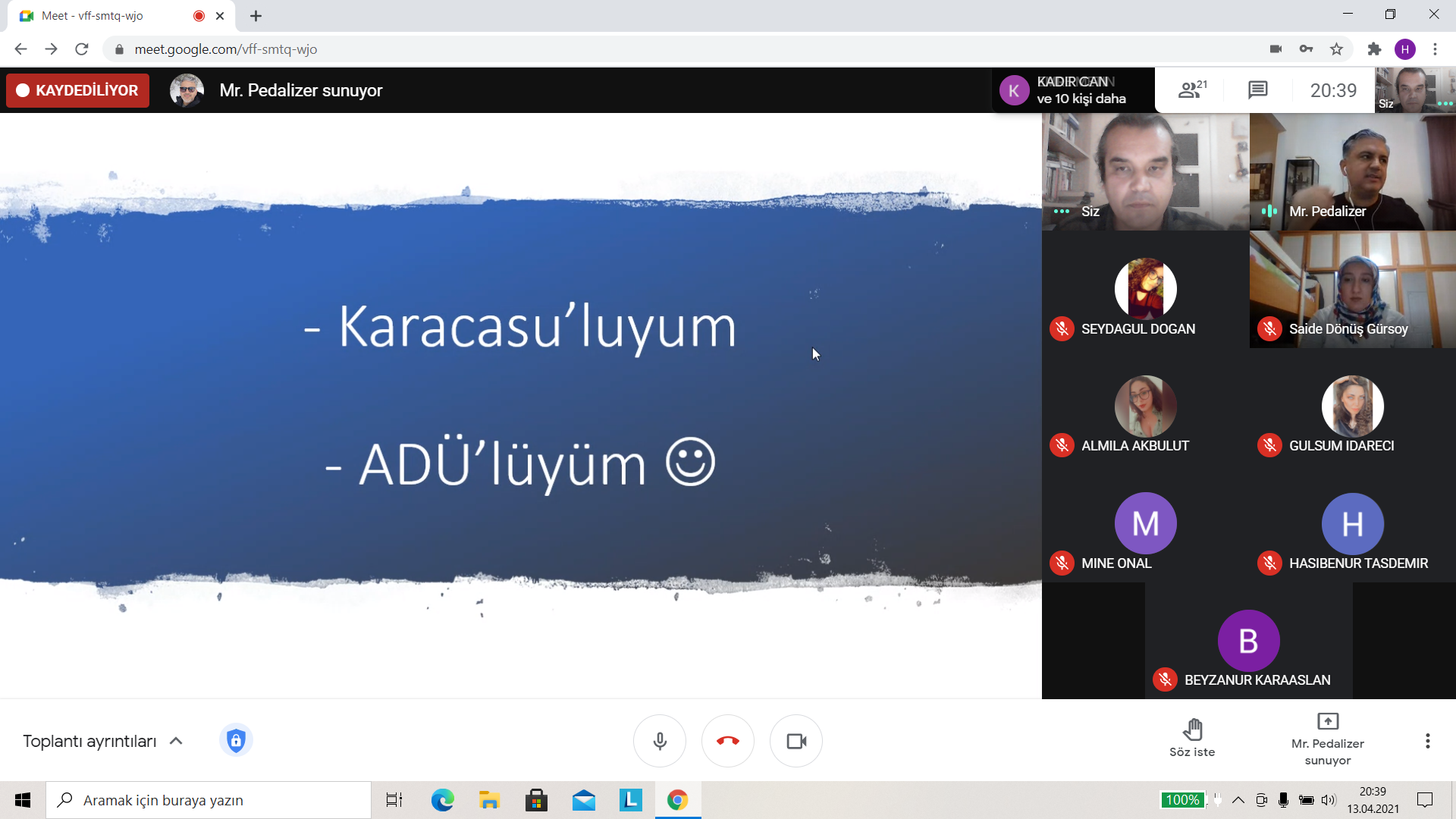Click the Windows taskbar search box

[209, 800]
